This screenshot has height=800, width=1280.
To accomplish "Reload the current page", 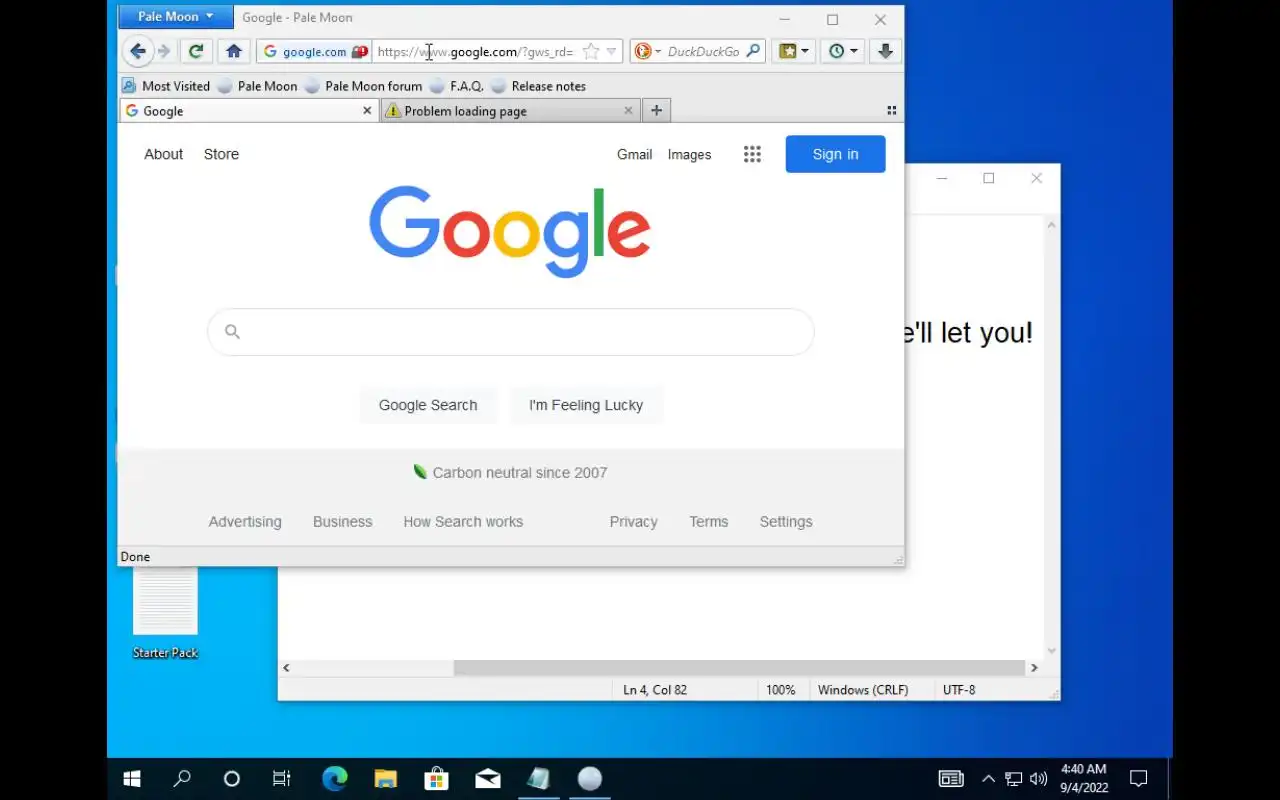I will pyautogui.click(x=196, y=52).
